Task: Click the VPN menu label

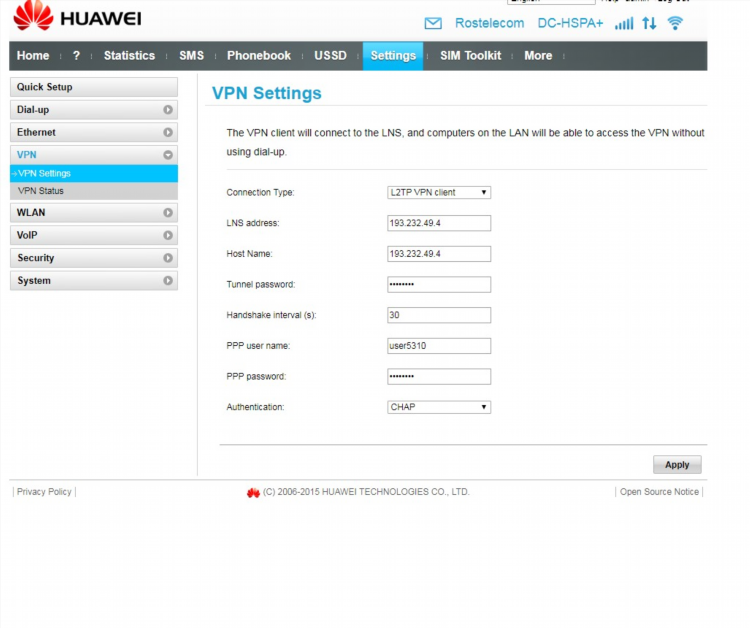Action: pyautogui.click(x=26, y=154)
